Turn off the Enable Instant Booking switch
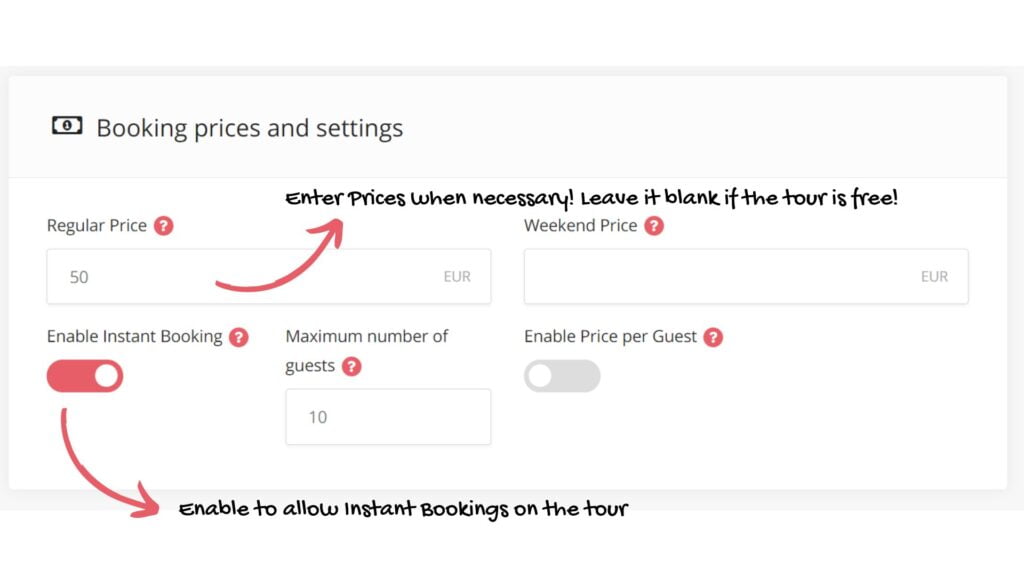 (85, 376)
